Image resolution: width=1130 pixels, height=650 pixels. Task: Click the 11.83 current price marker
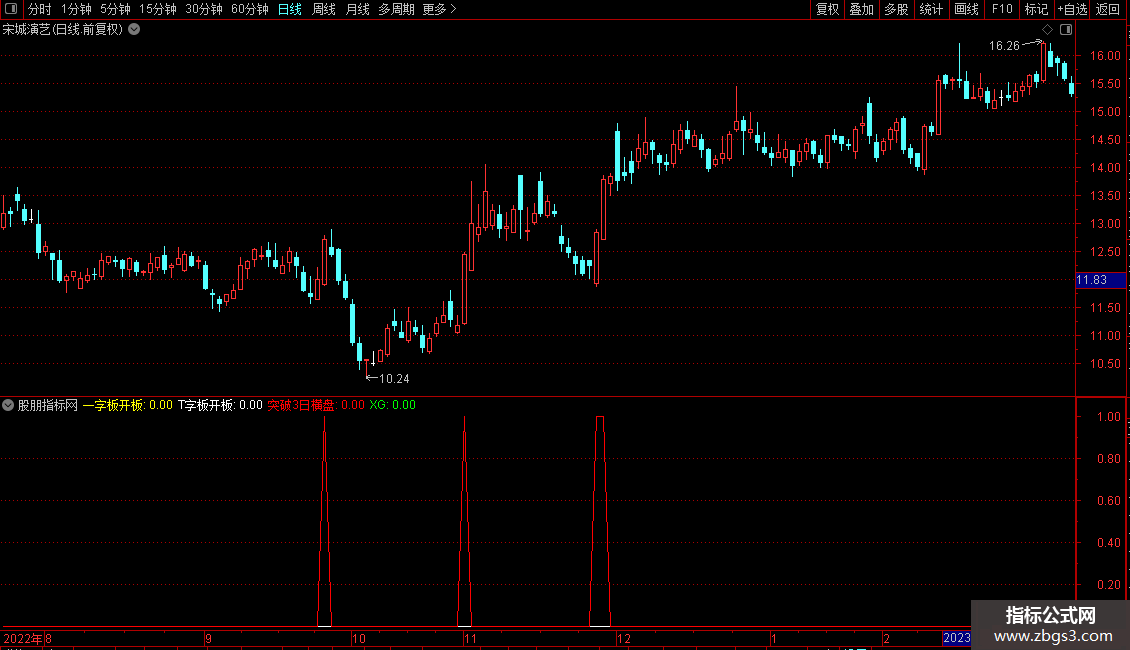click(x=1100, y=280)
